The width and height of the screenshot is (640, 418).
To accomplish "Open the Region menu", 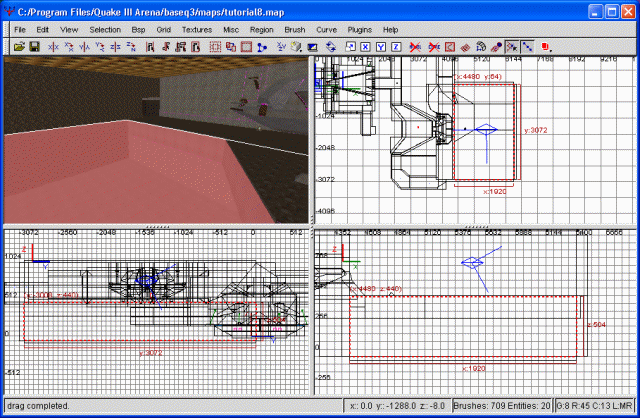I will [262, 30].
